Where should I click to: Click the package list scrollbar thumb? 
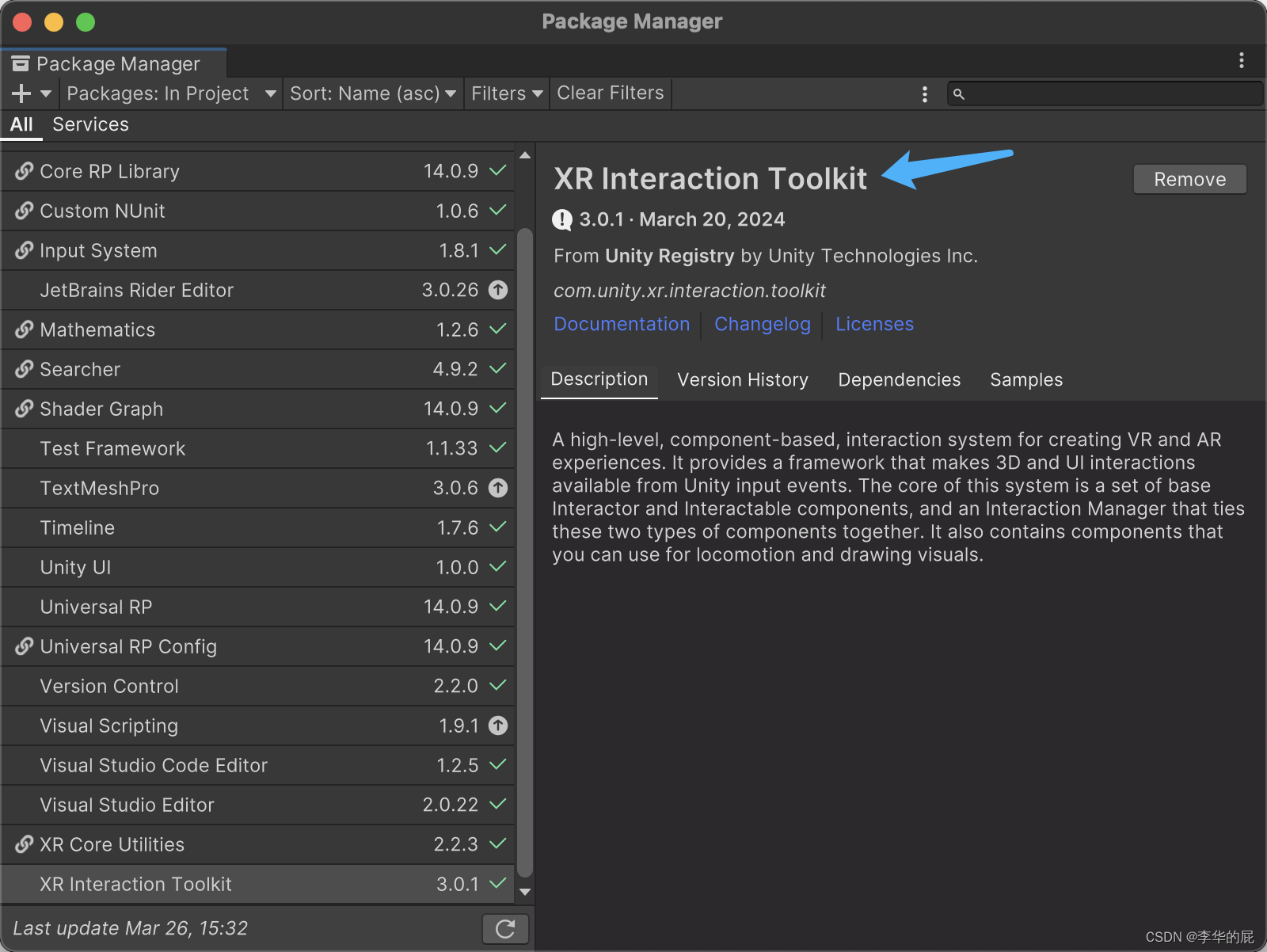click(525, 553)
